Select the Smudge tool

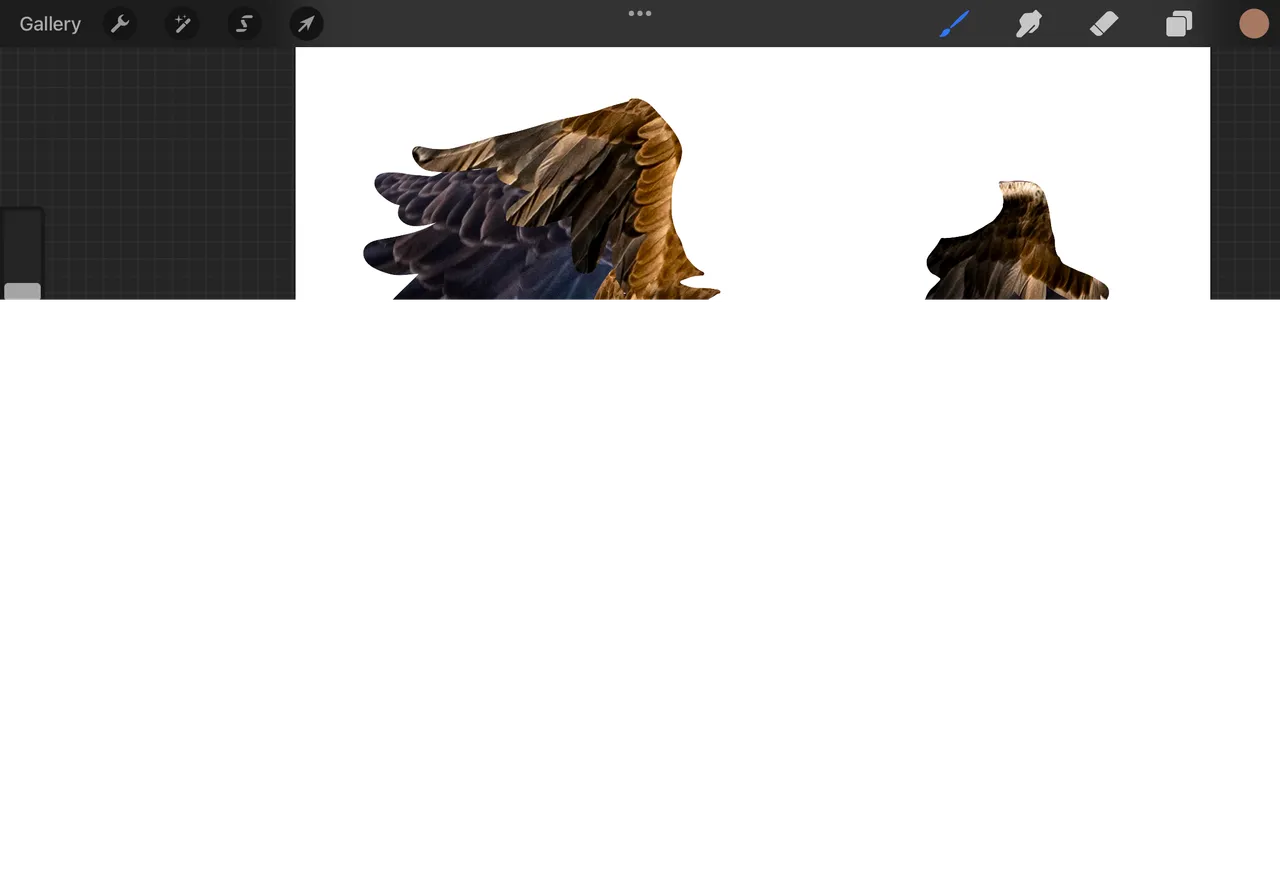point(1029,24)
